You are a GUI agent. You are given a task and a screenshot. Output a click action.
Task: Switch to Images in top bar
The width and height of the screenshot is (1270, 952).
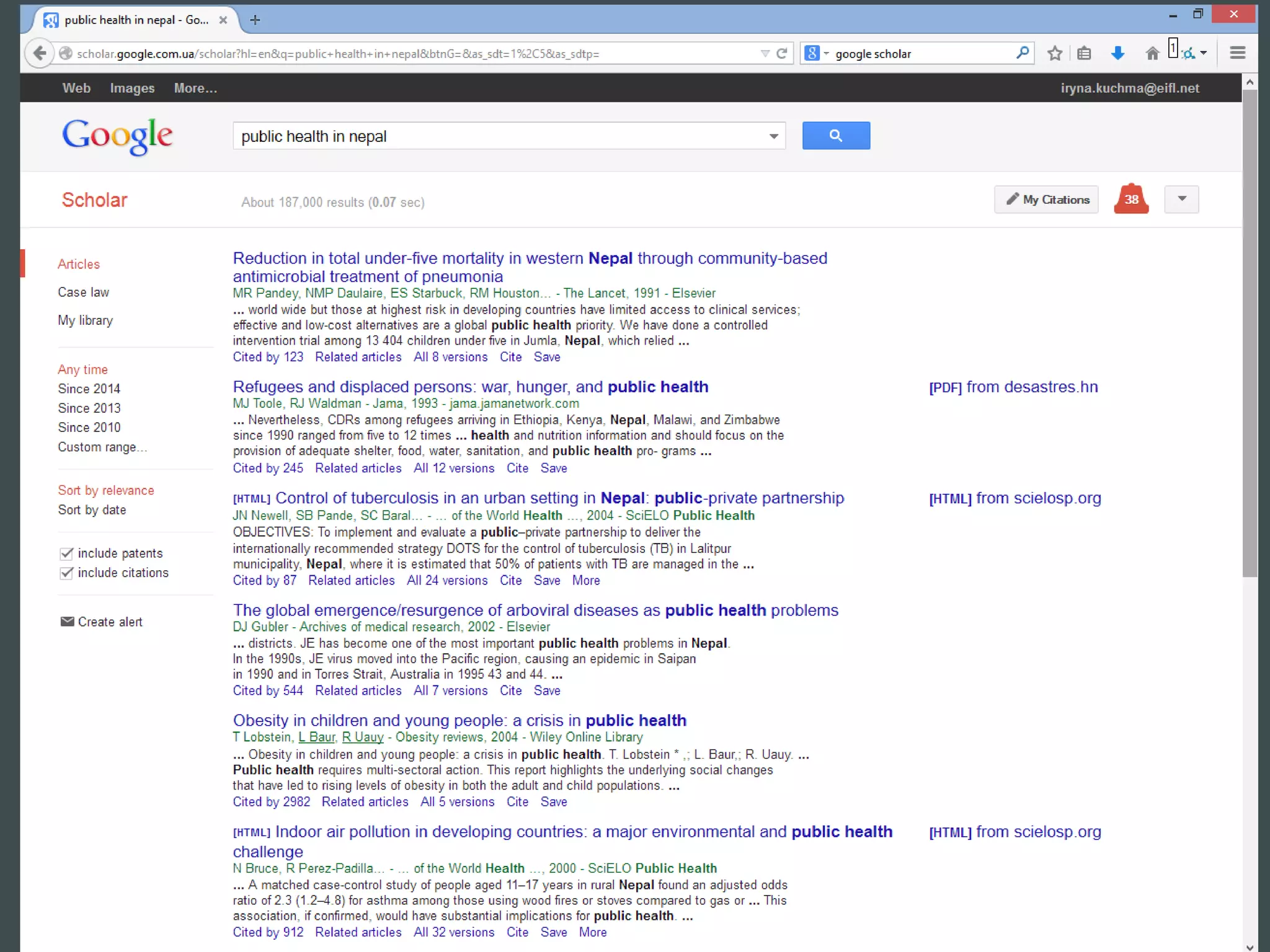(132, 88)
